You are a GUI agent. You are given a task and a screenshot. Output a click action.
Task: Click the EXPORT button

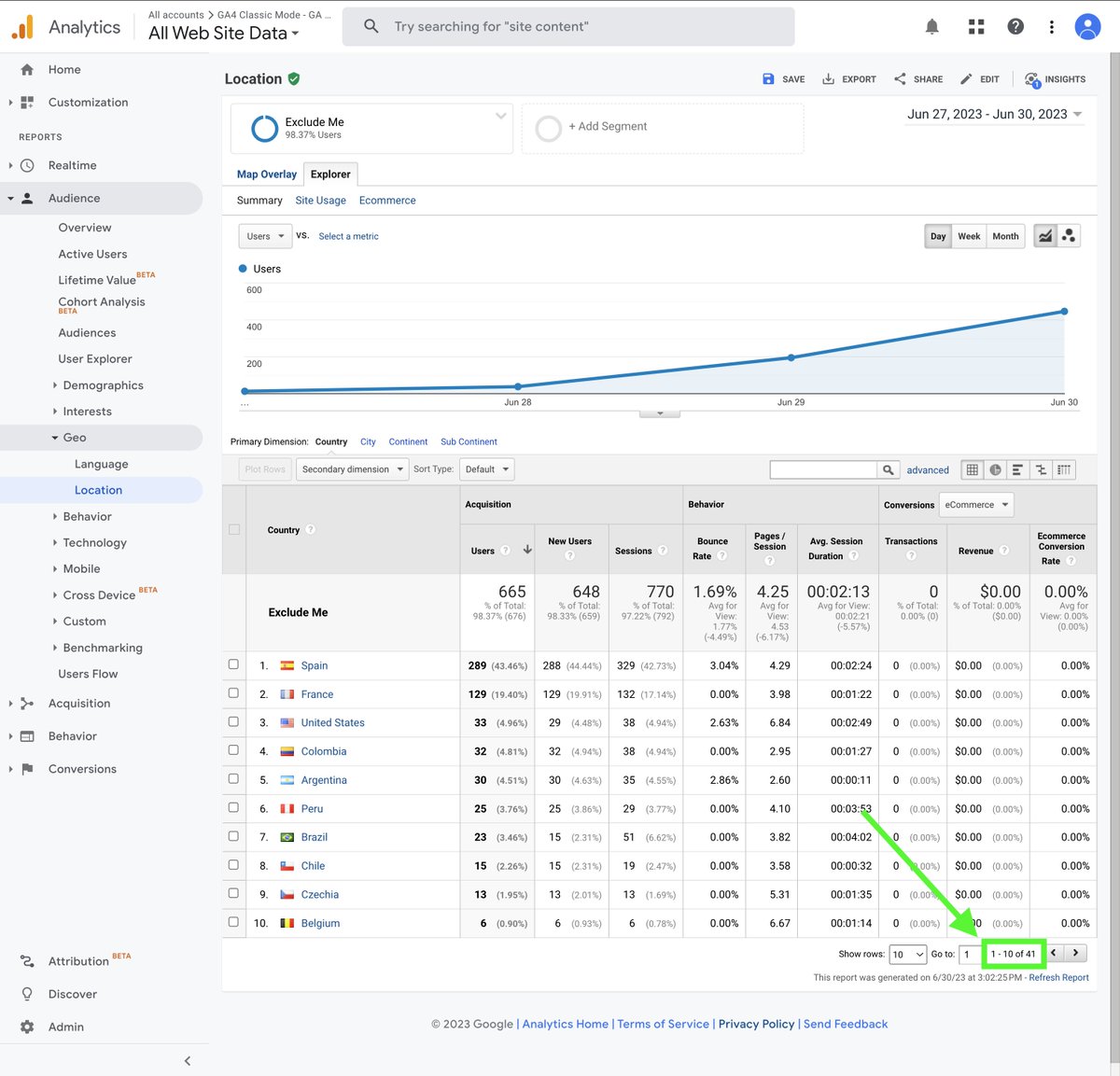coord(849,79)
